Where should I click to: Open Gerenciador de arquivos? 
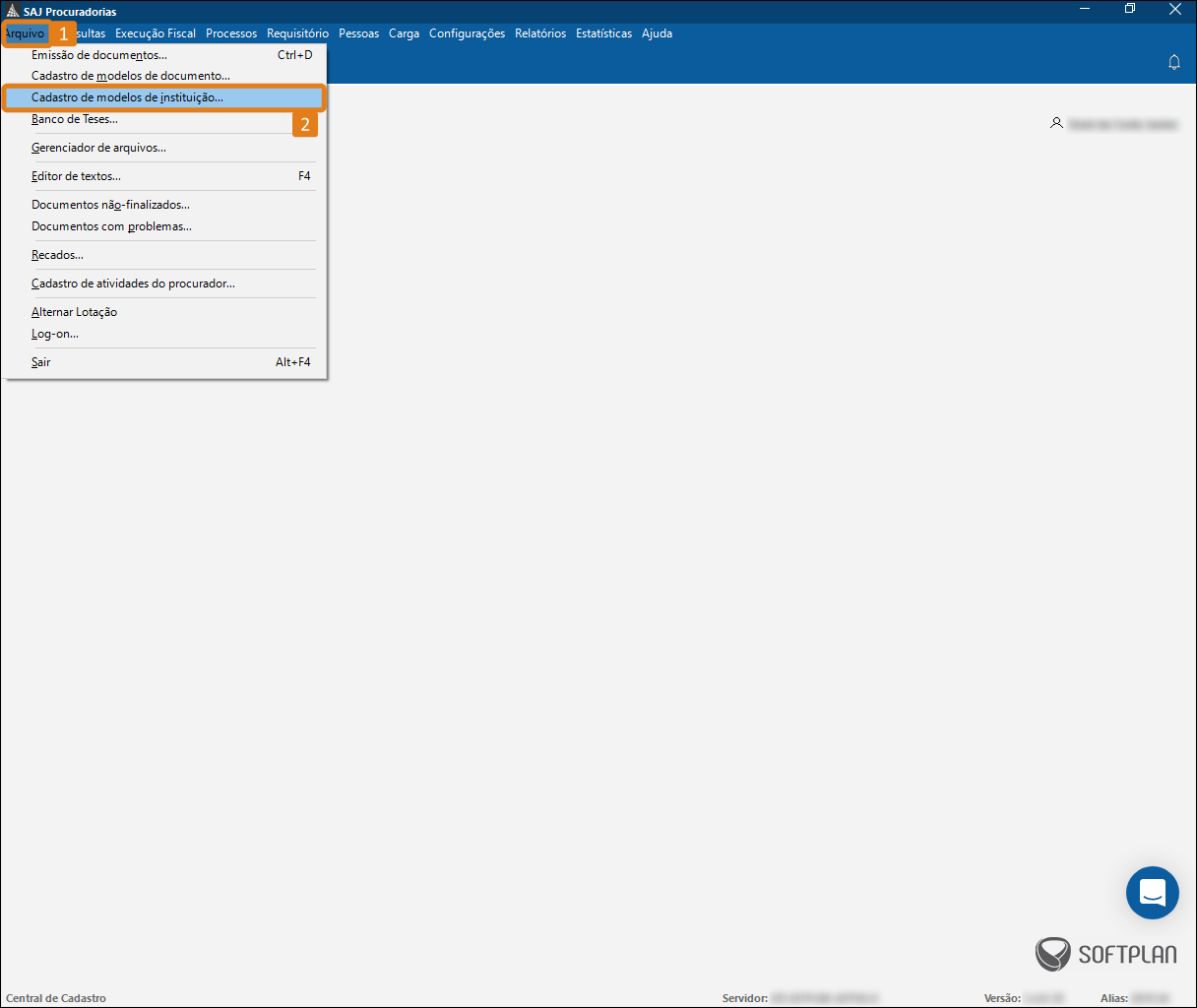[x=98, y=148]
